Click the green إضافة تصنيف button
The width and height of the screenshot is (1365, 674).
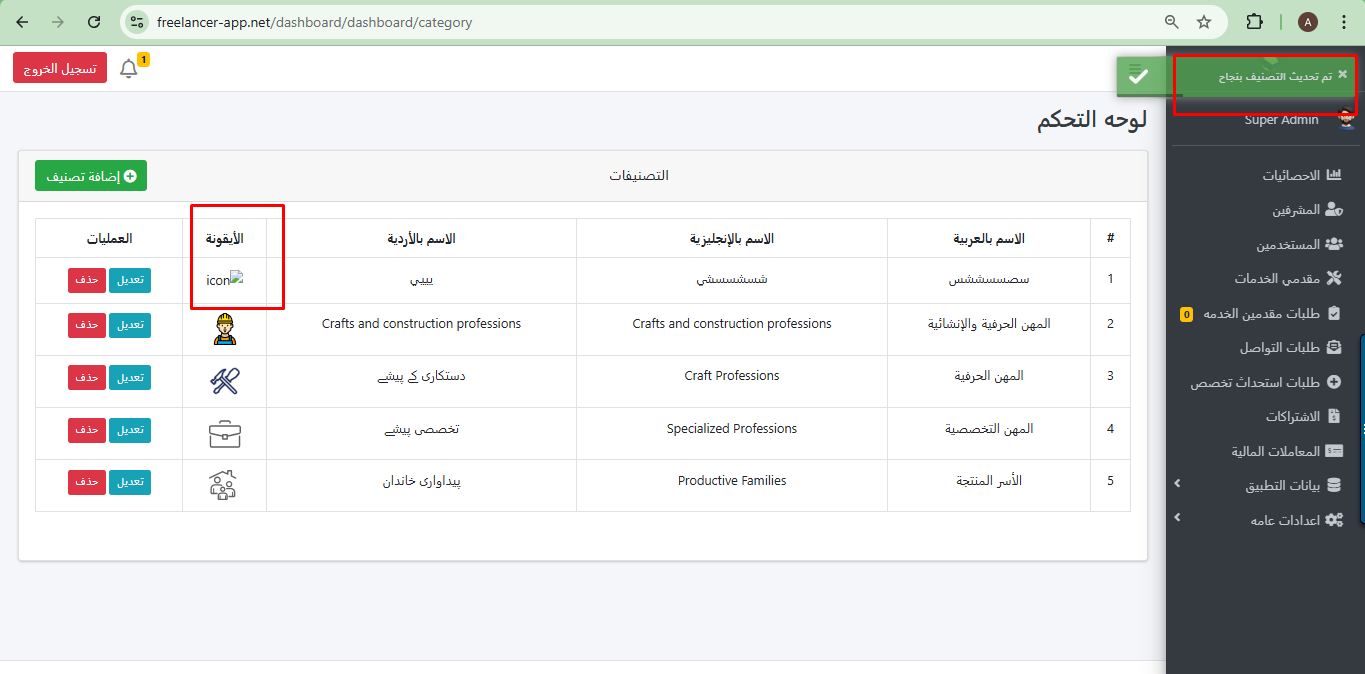click(x=91, y=176)
